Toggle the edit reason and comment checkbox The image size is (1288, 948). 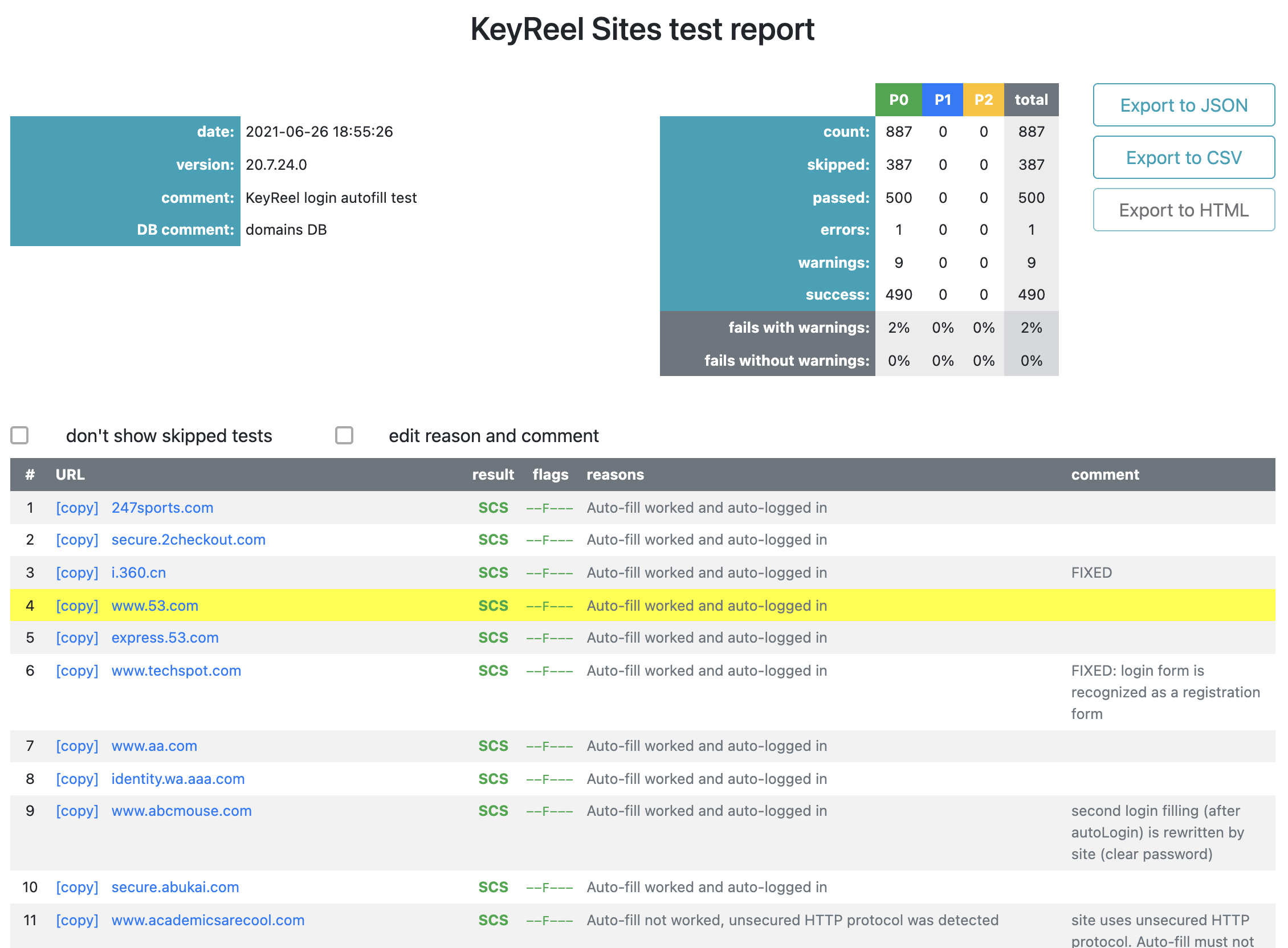pyautogui.click(x=344, y=435)
